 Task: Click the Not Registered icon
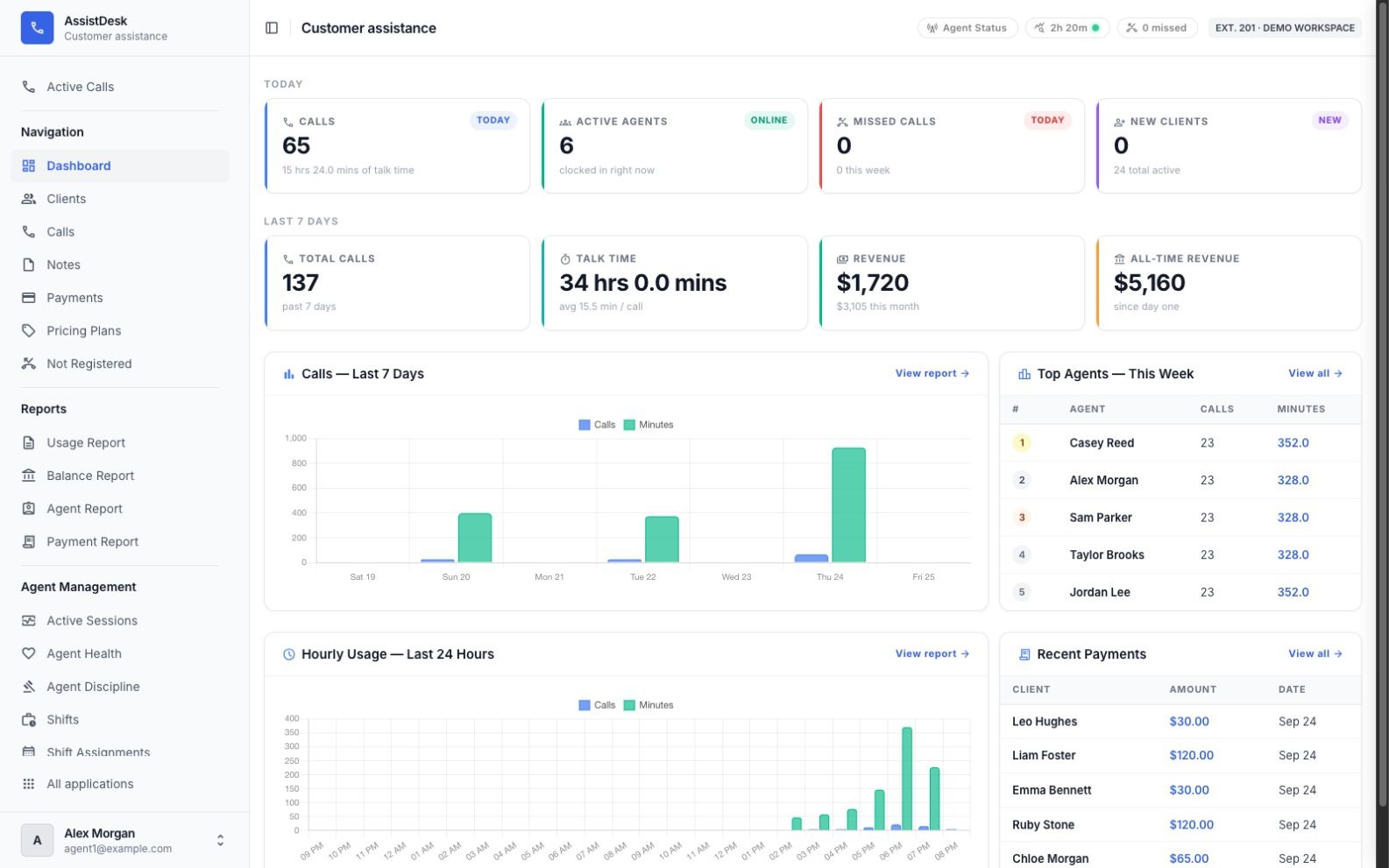(x=29, y=363)
